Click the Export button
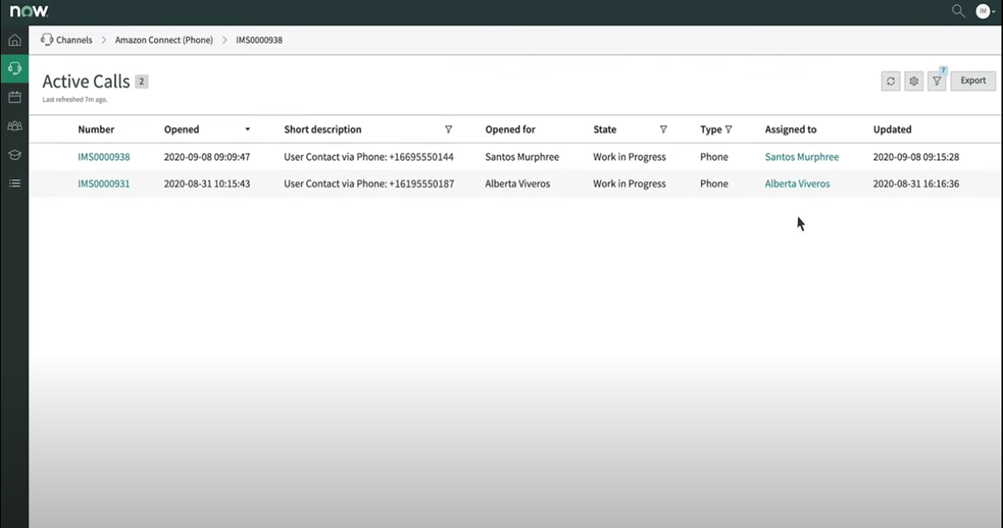 973,81
